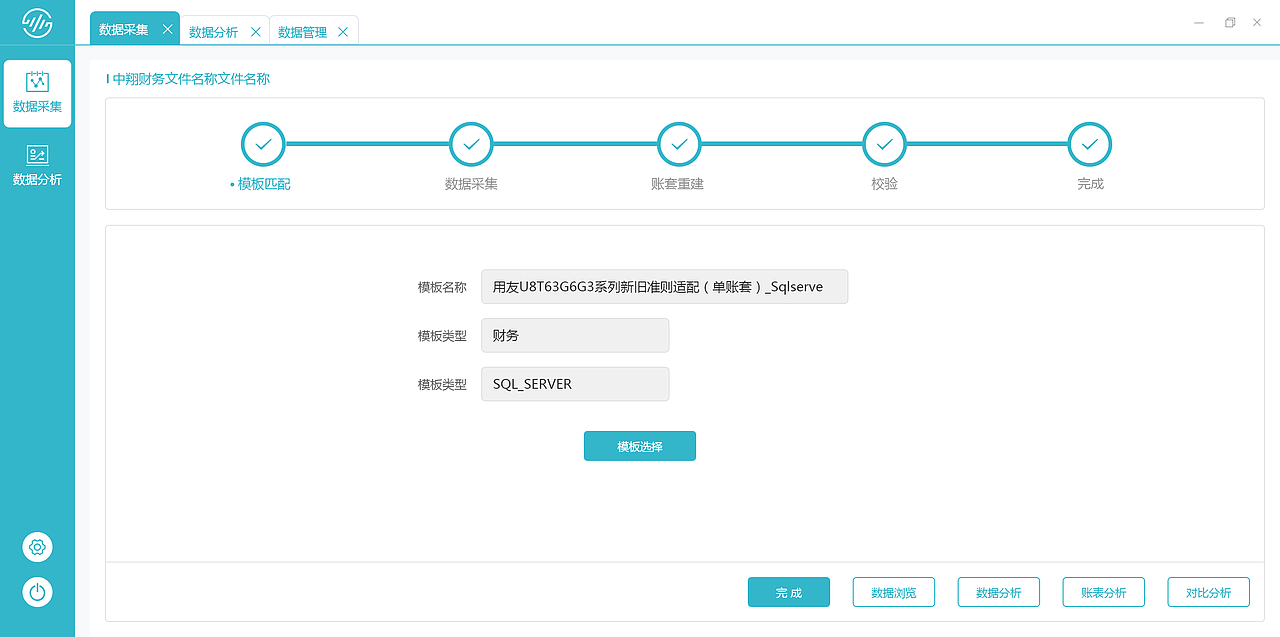The height and width of the screenshot is (637, 1280).
Task: Restore the application window size
Action: pyautogui.click(x=1230, y=22)
